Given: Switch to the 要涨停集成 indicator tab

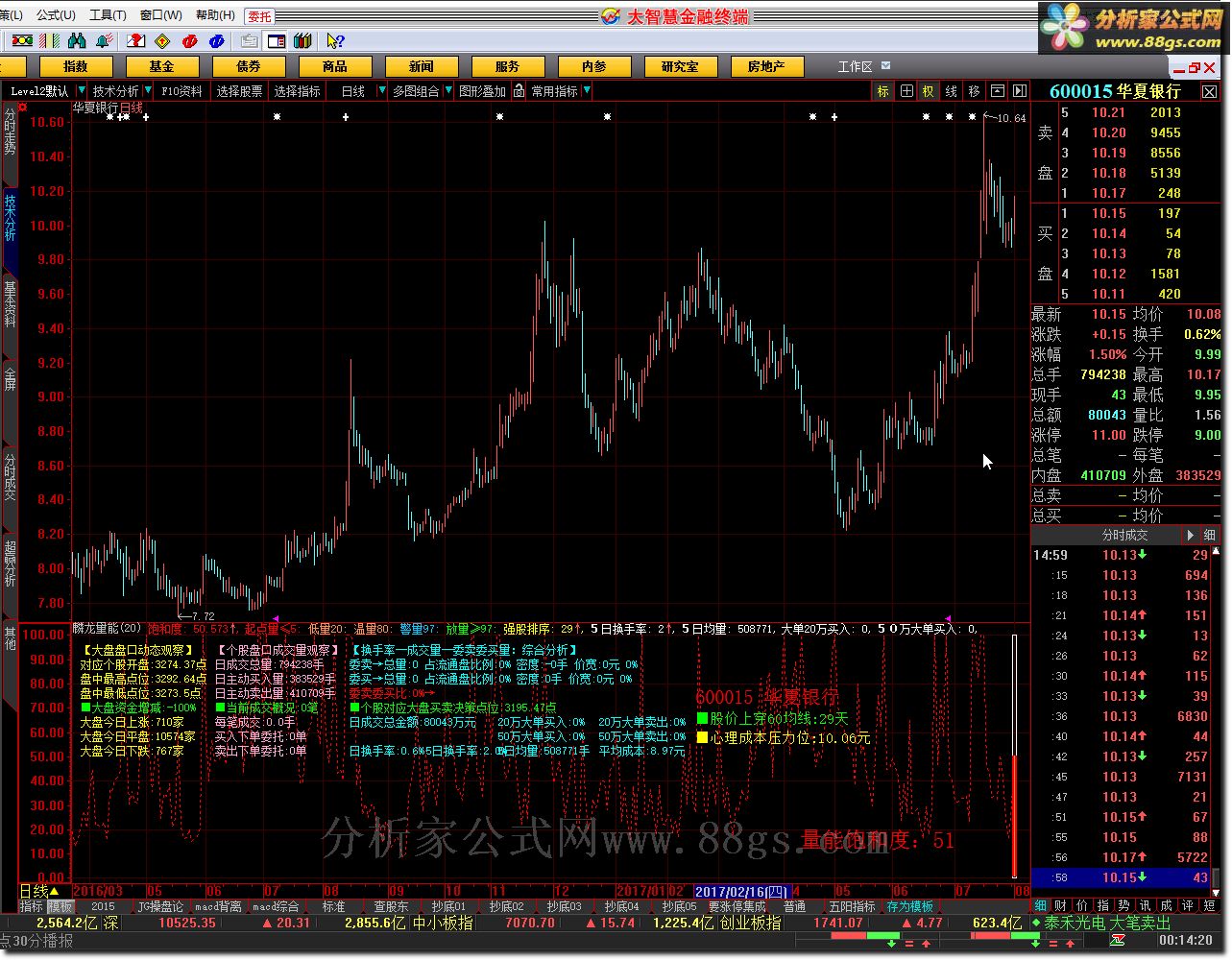Looking at the screenshot, I should tap(737, 906).
